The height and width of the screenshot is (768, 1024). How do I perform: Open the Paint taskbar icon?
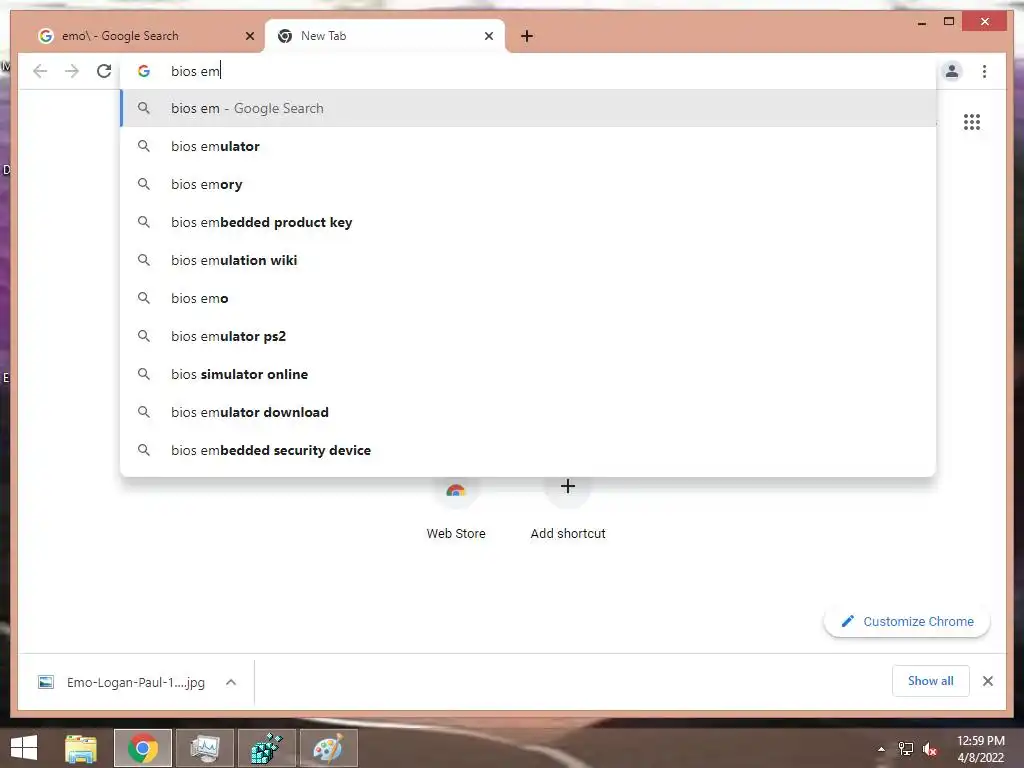[x=328, y=748]
